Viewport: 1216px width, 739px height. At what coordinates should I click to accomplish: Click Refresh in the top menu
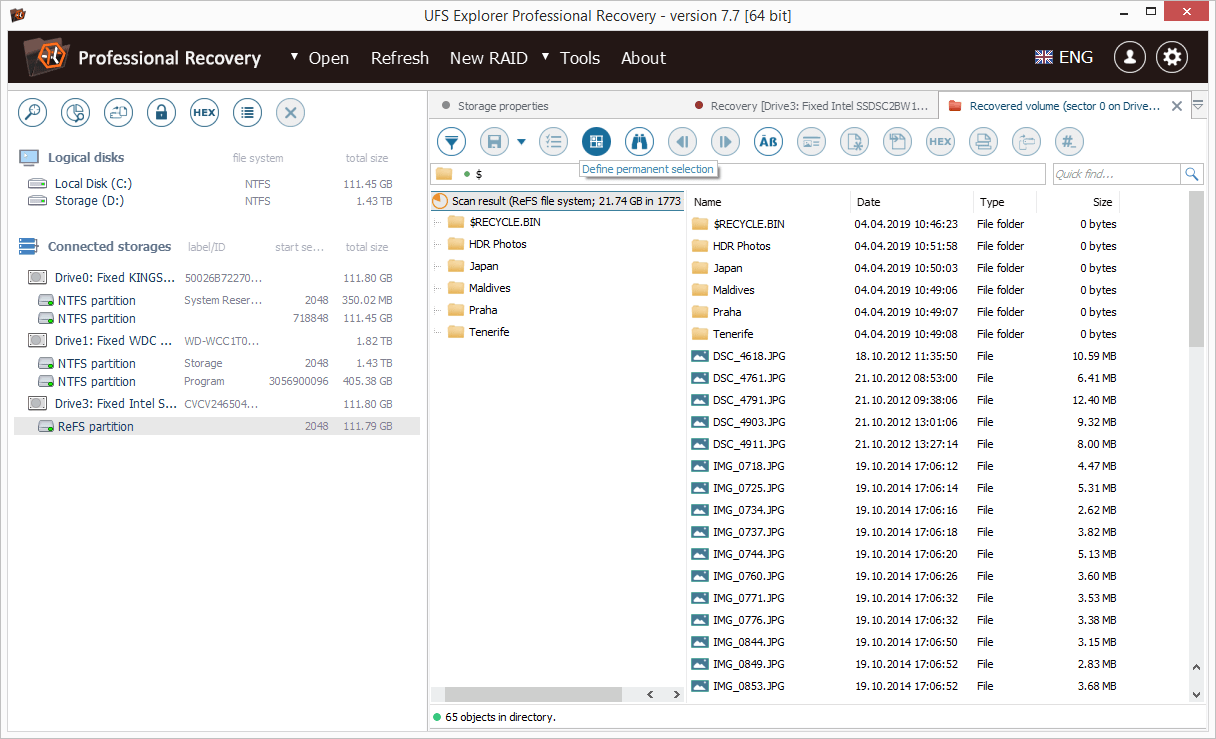point(400,58)
